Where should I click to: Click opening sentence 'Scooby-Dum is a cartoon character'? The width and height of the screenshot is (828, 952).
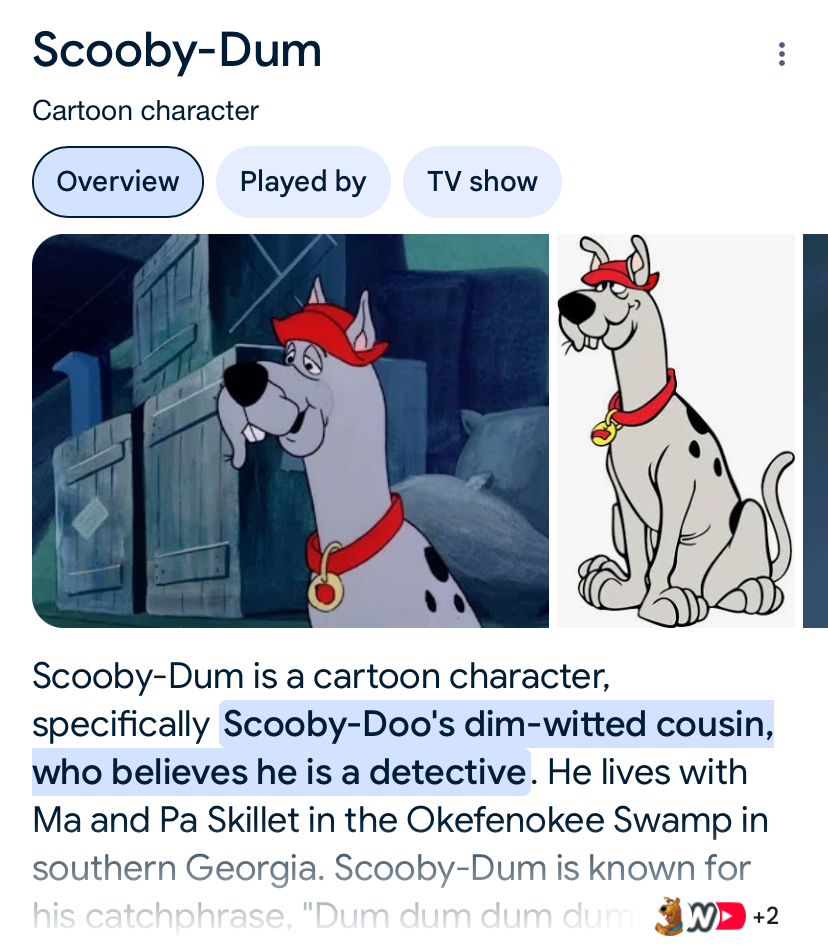[319, 676]
